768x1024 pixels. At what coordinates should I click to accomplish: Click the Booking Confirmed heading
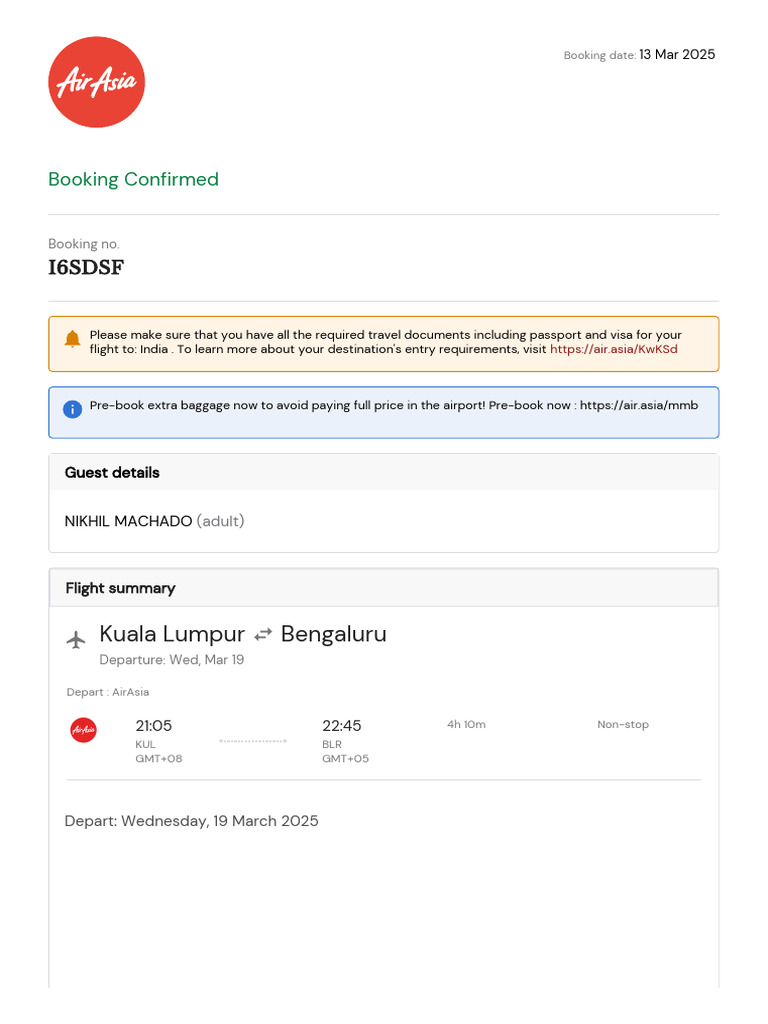click(133, 180)
